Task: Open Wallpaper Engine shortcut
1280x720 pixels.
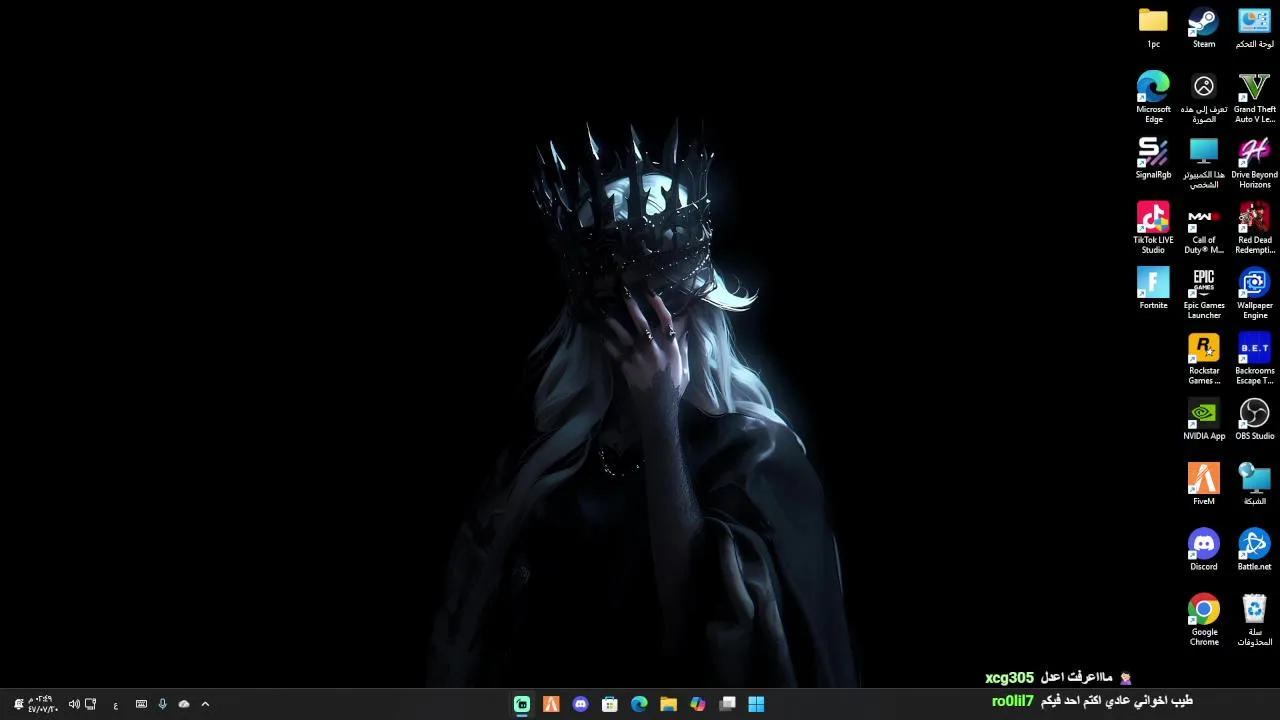Action: point(1254,293)
